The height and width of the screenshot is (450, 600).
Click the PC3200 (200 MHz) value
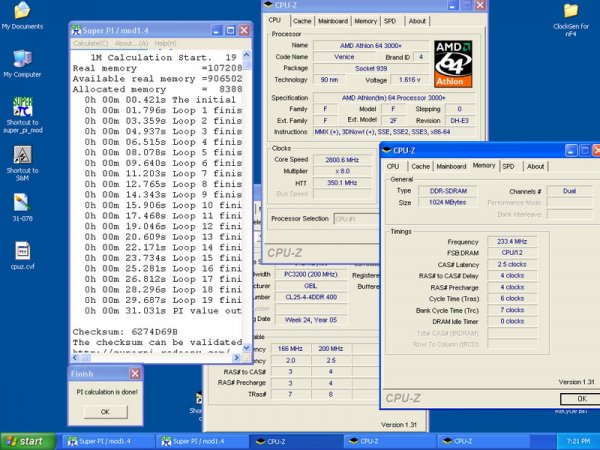click(311, 274)
